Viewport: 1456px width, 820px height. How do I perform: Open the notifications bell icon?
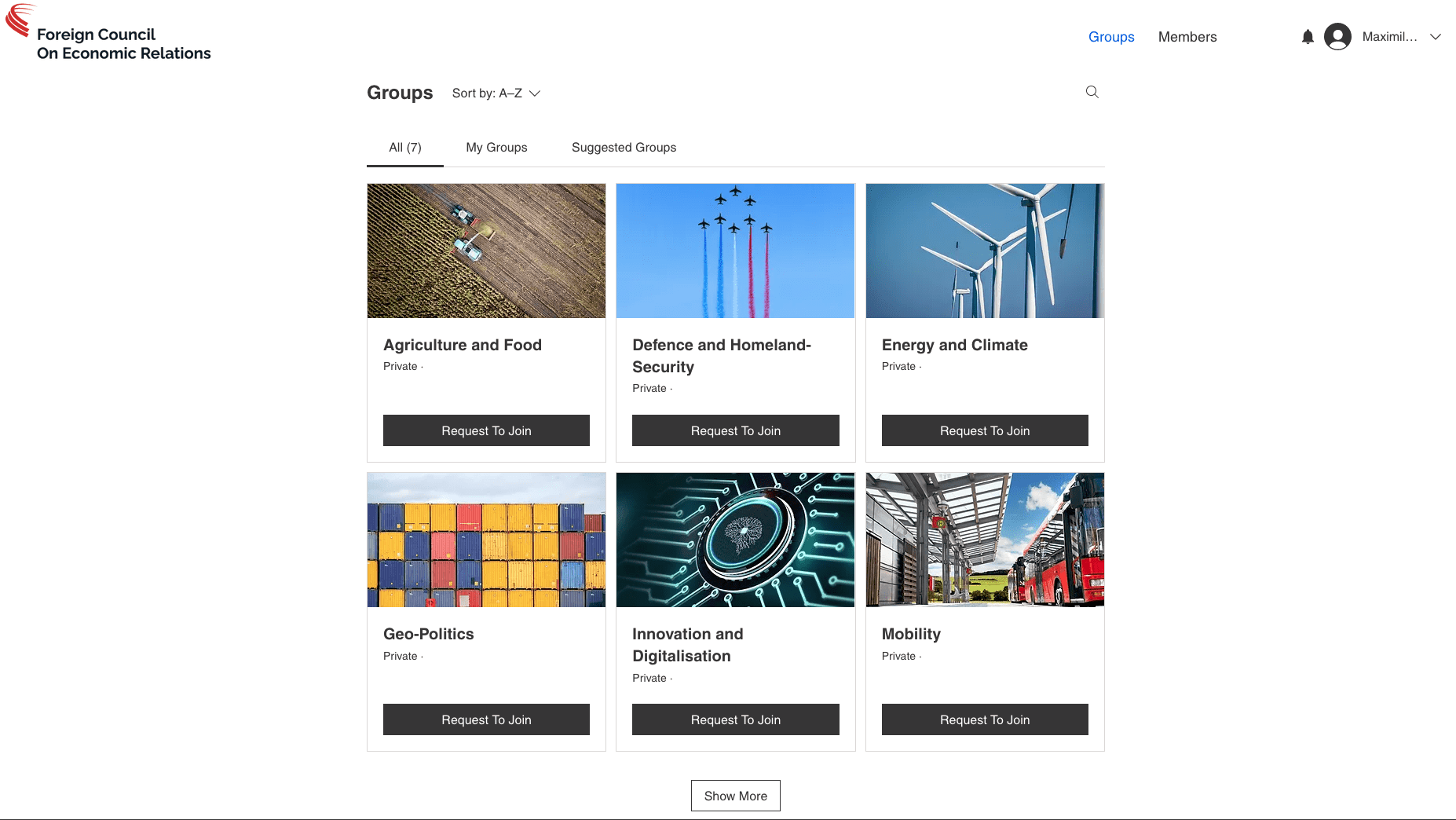(1308, 37)
